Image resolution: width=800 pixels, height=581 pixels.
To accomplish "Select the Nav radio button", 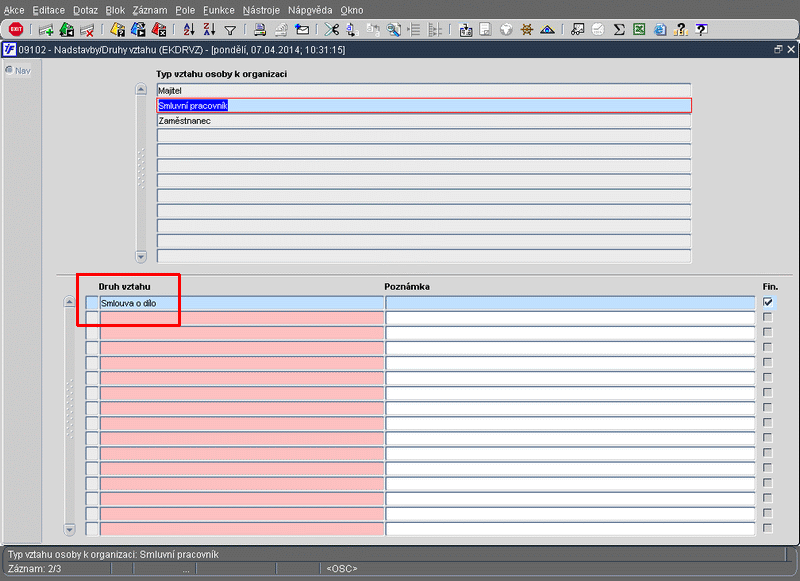I will pyautogui.click(x=9, y=70).
